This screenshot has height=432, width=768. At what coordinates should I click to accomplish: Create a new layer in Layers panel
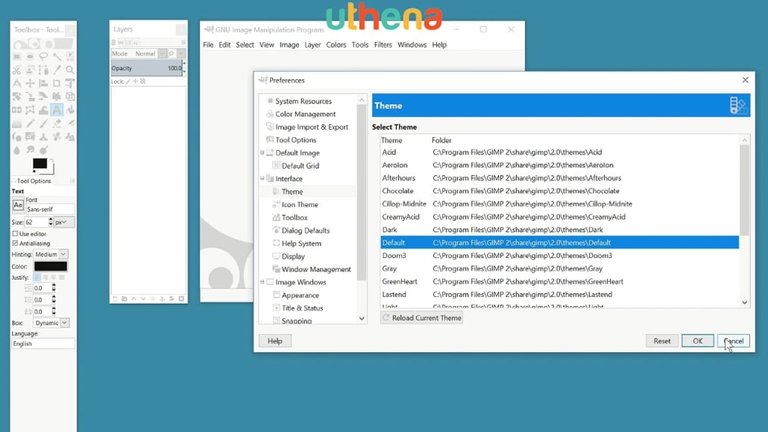[x=115, y=298]
